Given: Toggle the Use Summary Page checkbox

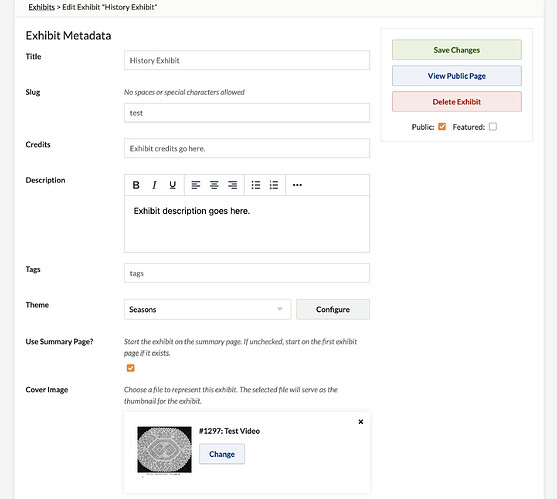Looking at the screenshot, I should (130, 368).
